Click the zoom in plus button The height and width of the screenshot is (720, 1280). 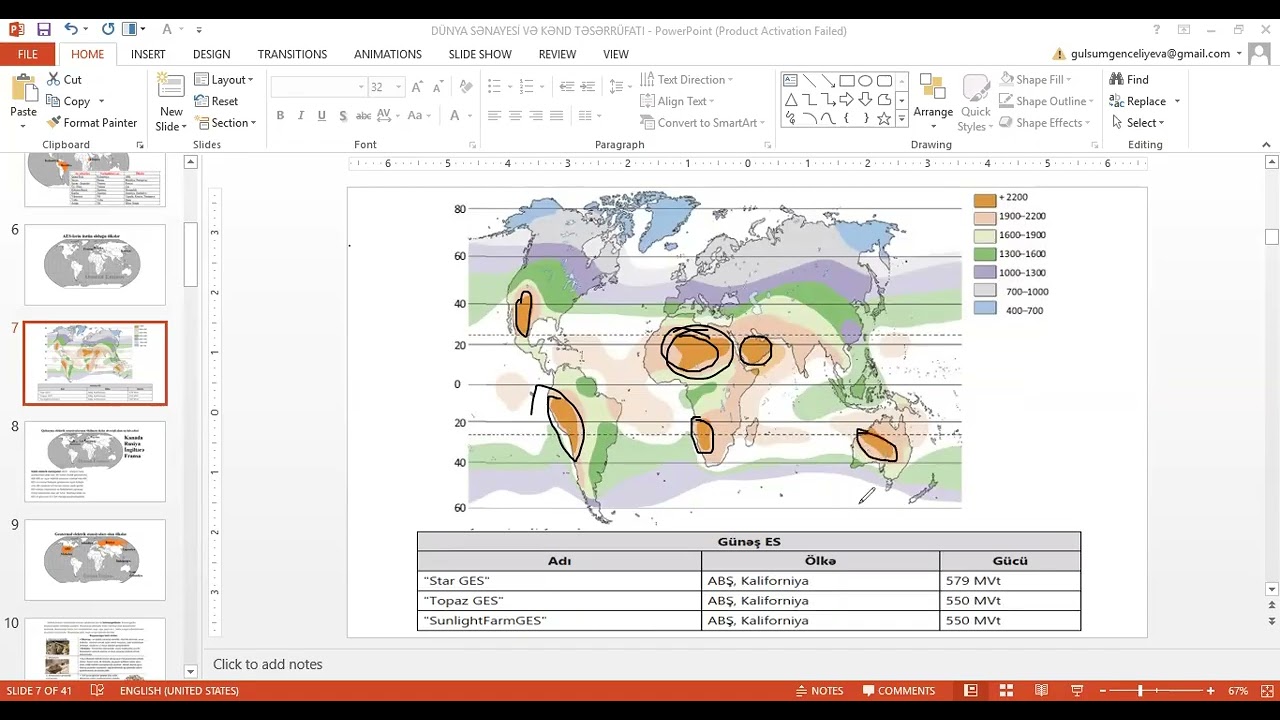(x=1210, y=691)
